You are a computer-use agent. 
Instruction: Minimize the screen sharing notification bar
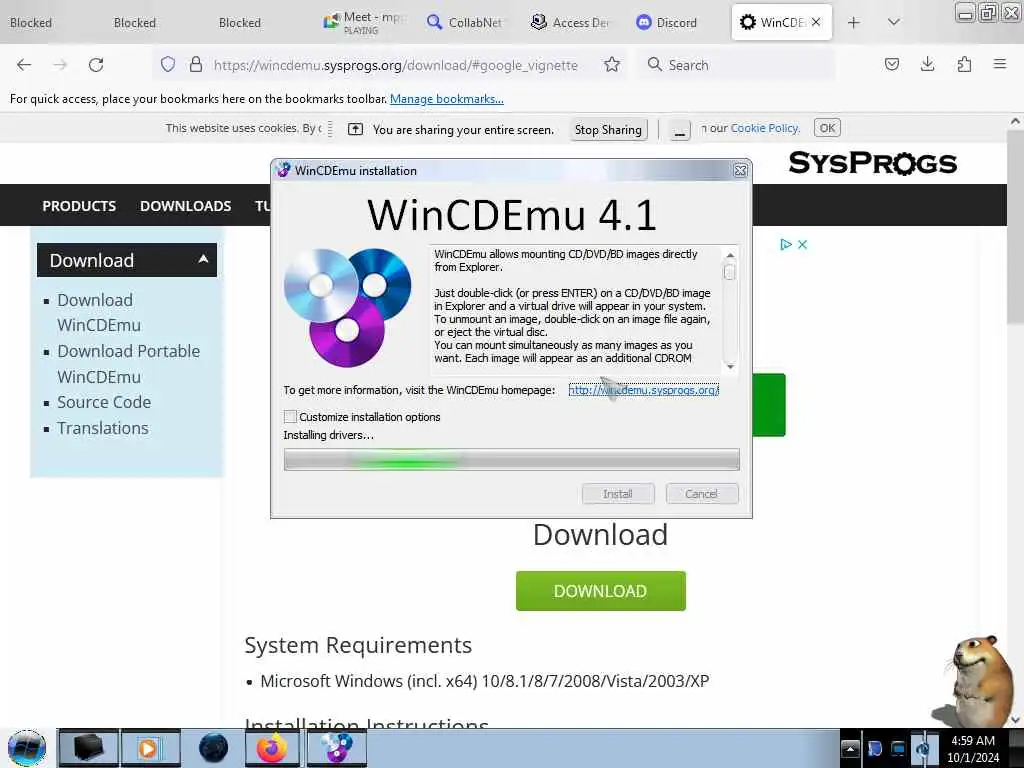[x=680, y=130]
